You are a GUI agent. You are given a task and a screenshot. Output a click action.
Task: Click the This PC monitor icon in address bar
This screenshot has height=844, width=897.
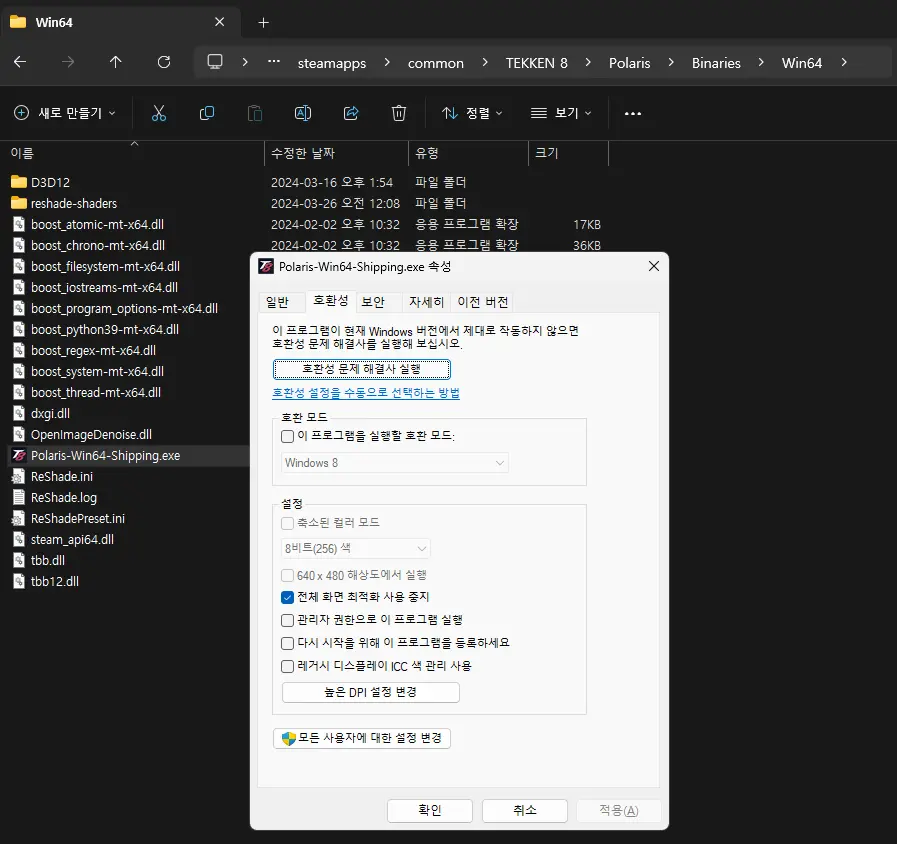(x=215, y=62)
